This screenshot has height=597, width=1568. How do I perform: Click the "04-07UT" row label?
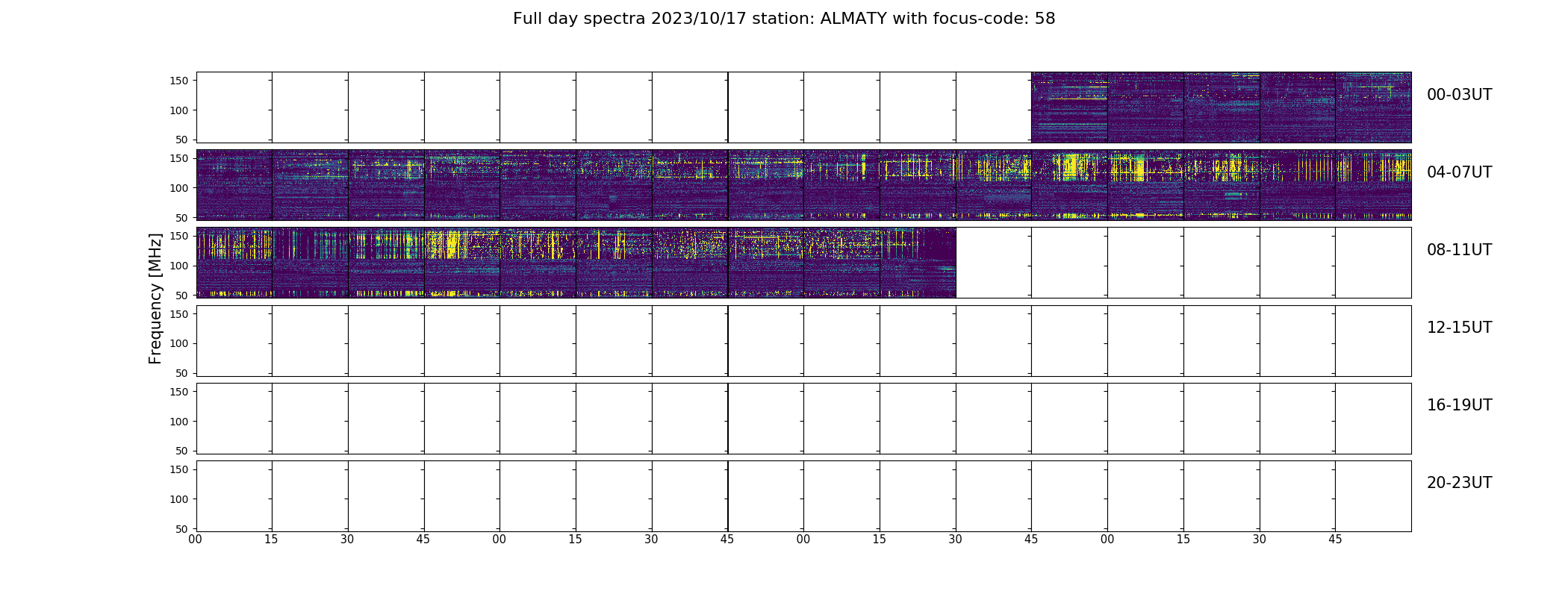pos(1459,172)
